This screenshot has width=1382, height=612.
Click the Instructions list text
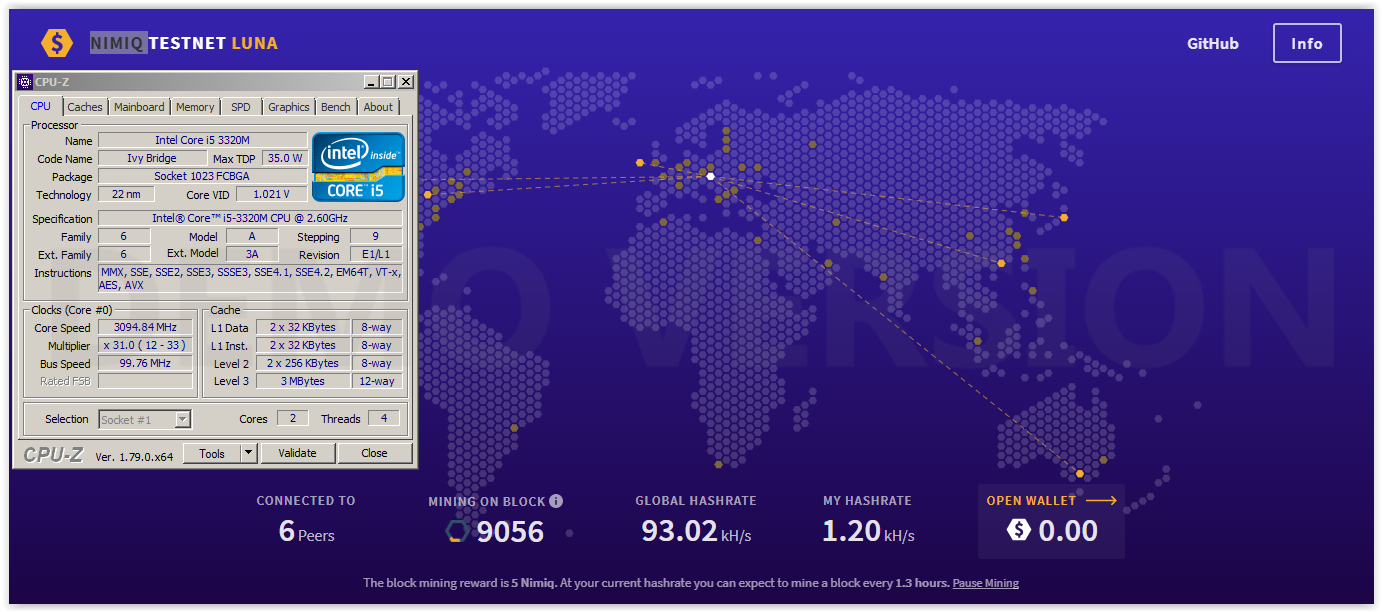click(250, 279)
